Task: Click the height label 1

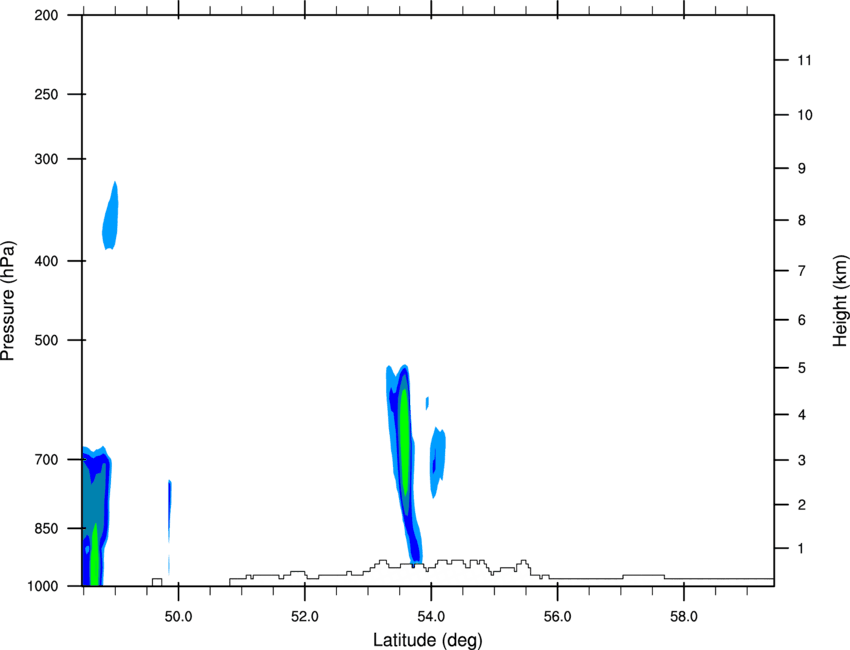Action: pos(802,549)
